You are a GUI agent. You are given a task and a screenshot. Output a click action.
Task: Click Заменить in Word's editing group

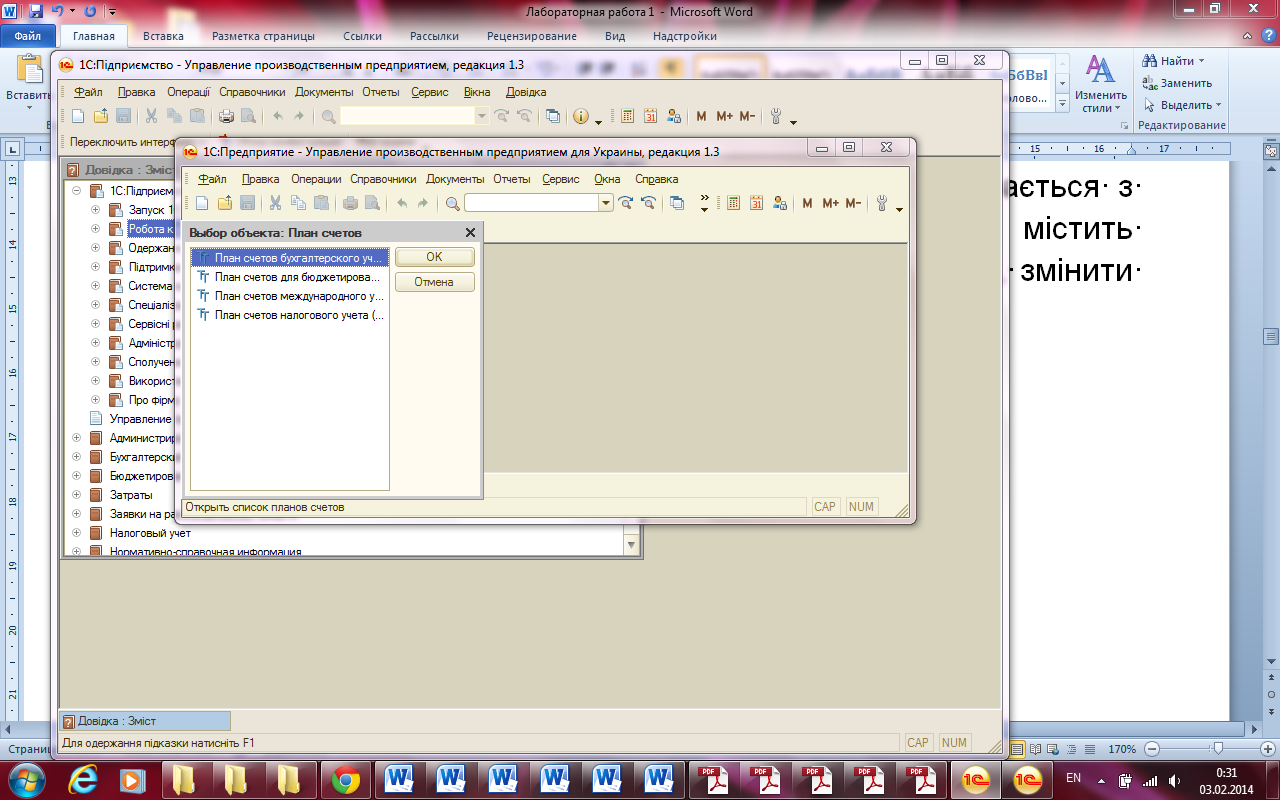coord(1177,83)
